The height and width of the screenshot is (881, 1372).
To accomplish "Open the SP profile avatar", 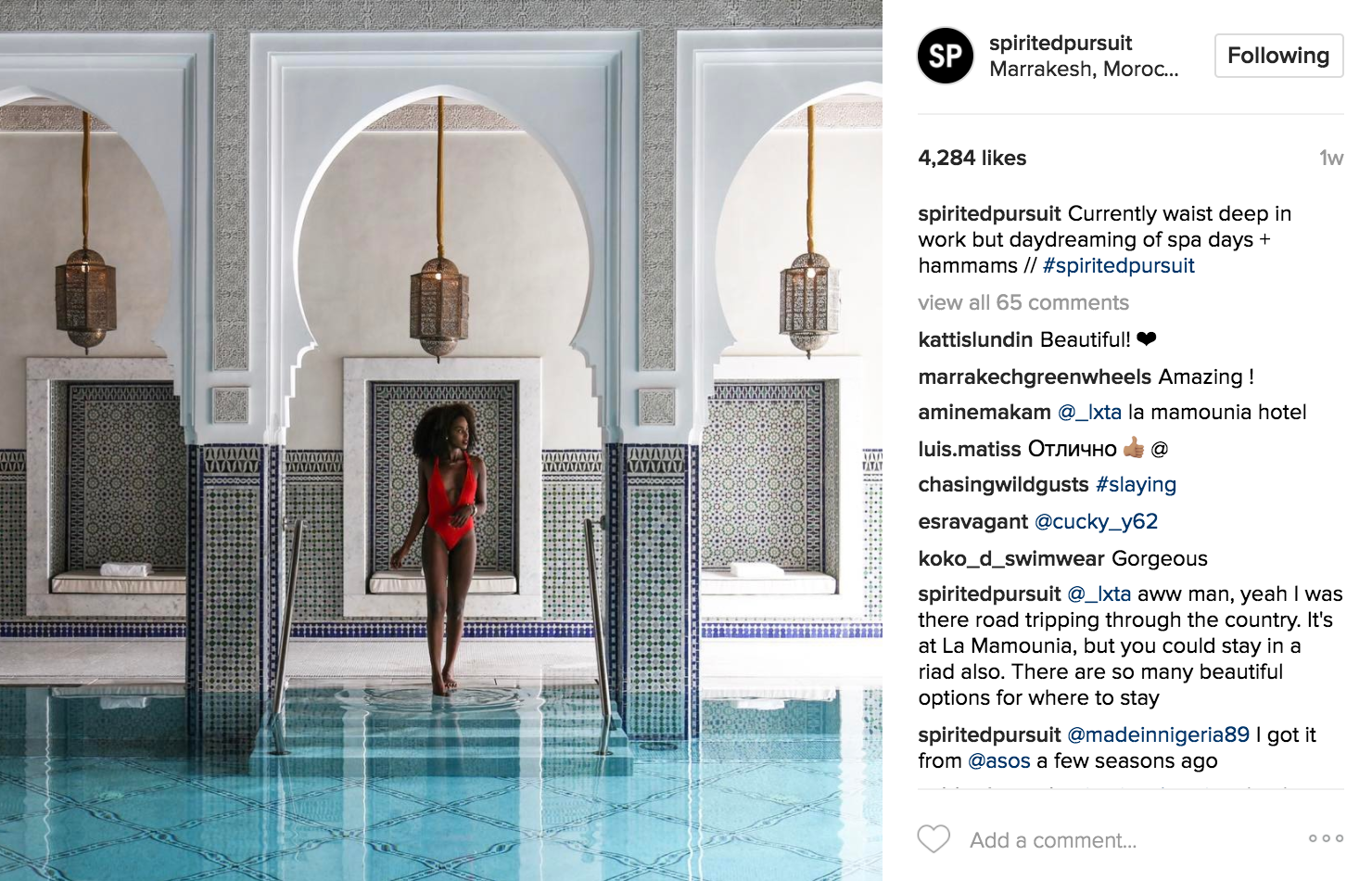I will pos(946,56).
